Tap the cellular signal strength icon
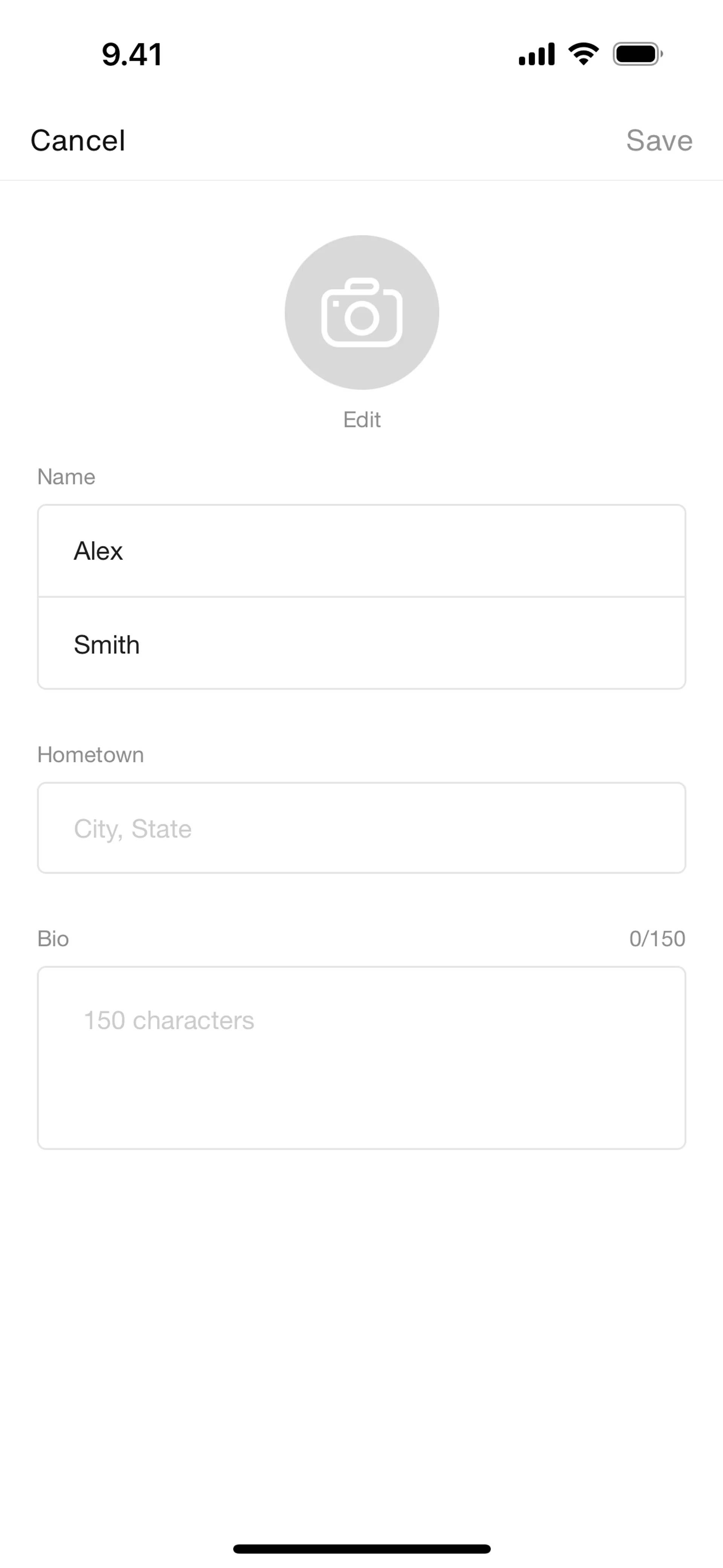Viewport: 723px width, 1568px height. (x=536, y=54)
